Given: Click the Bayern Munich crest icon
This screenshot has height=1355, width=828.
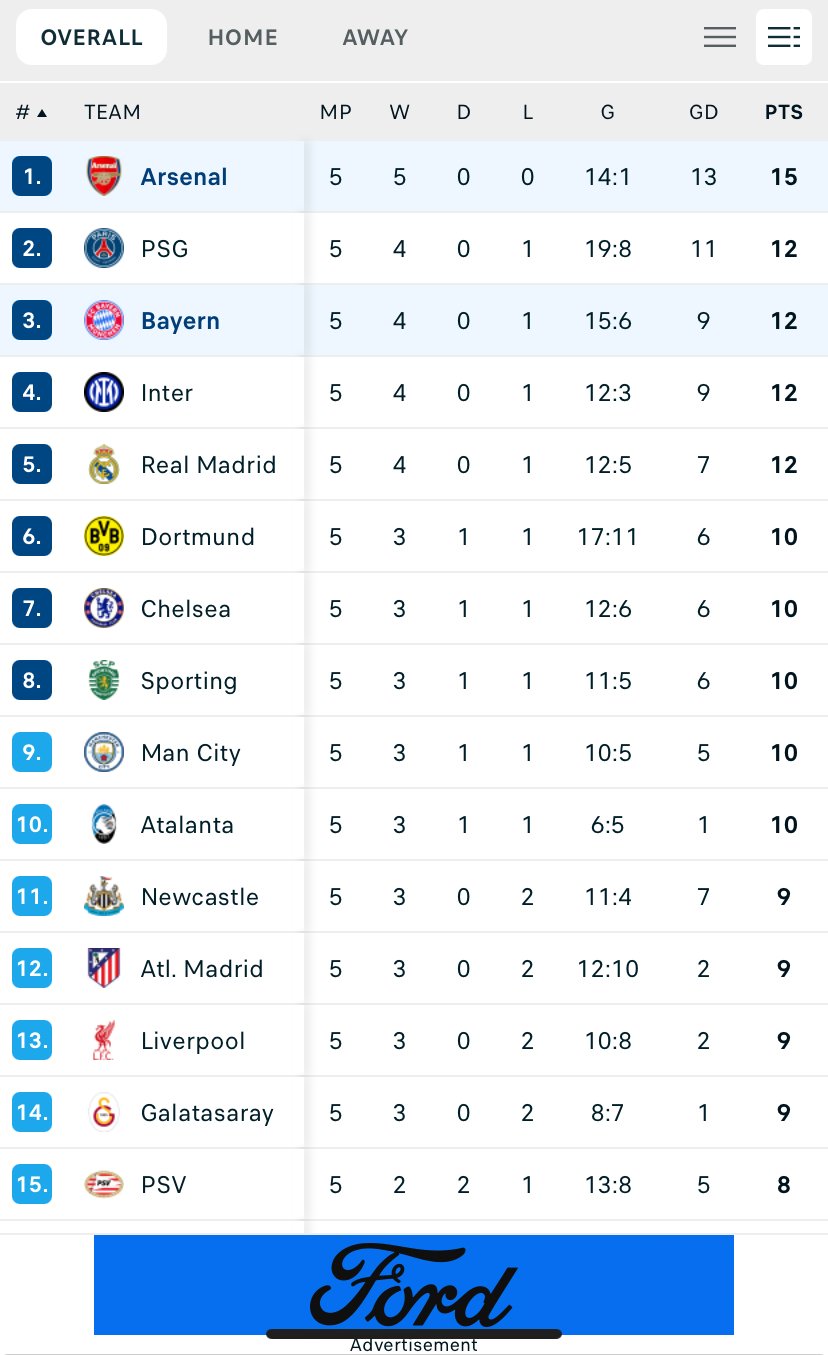Looking at the screenshot, I should tap(104, 321).
